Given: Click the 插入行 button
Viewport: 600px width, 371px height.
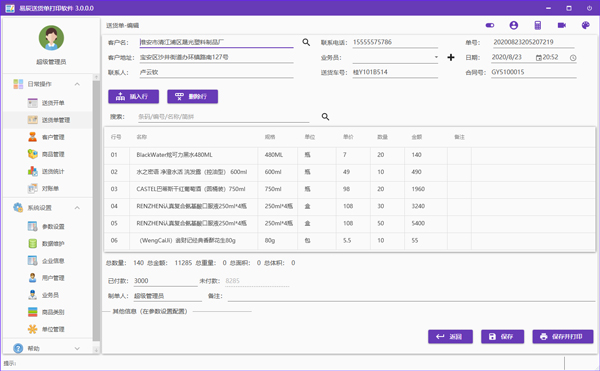Looking at the screenshot, I should (x=134, y=97).
